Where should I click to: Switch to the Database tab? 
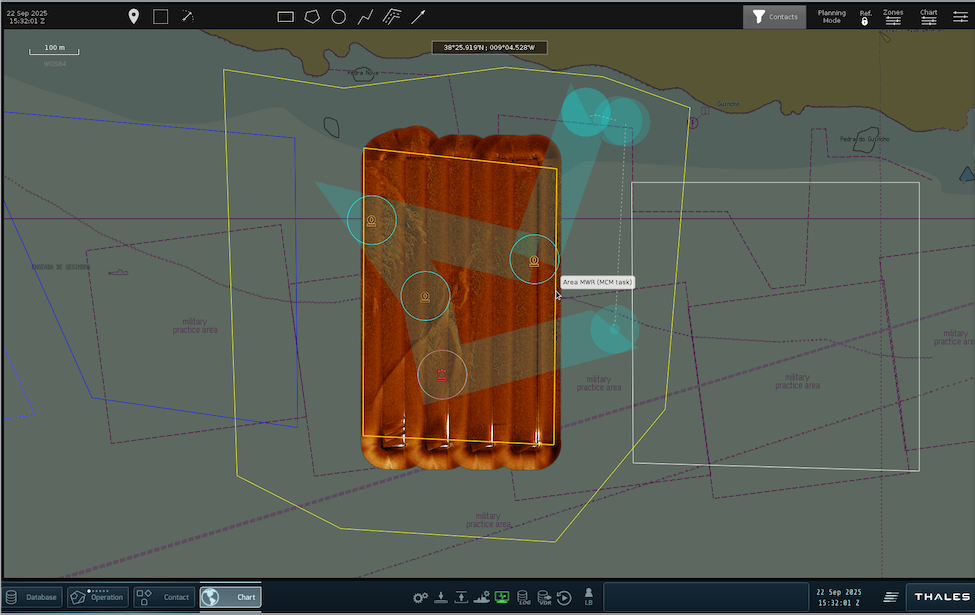(x=33, y=597)
